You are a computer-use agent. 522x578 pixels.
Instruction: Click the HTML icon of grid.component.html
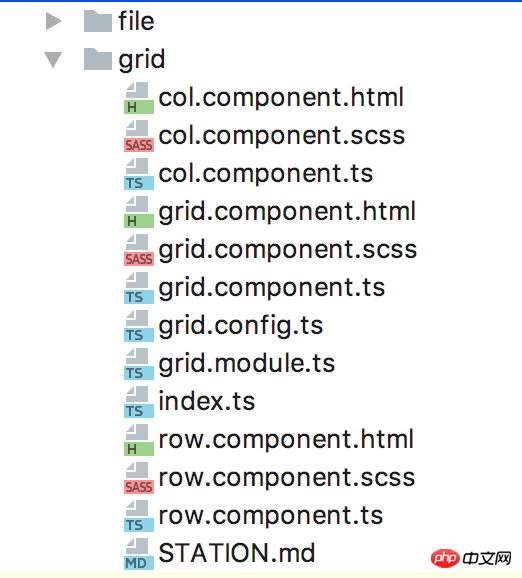[x=139, y=212]
